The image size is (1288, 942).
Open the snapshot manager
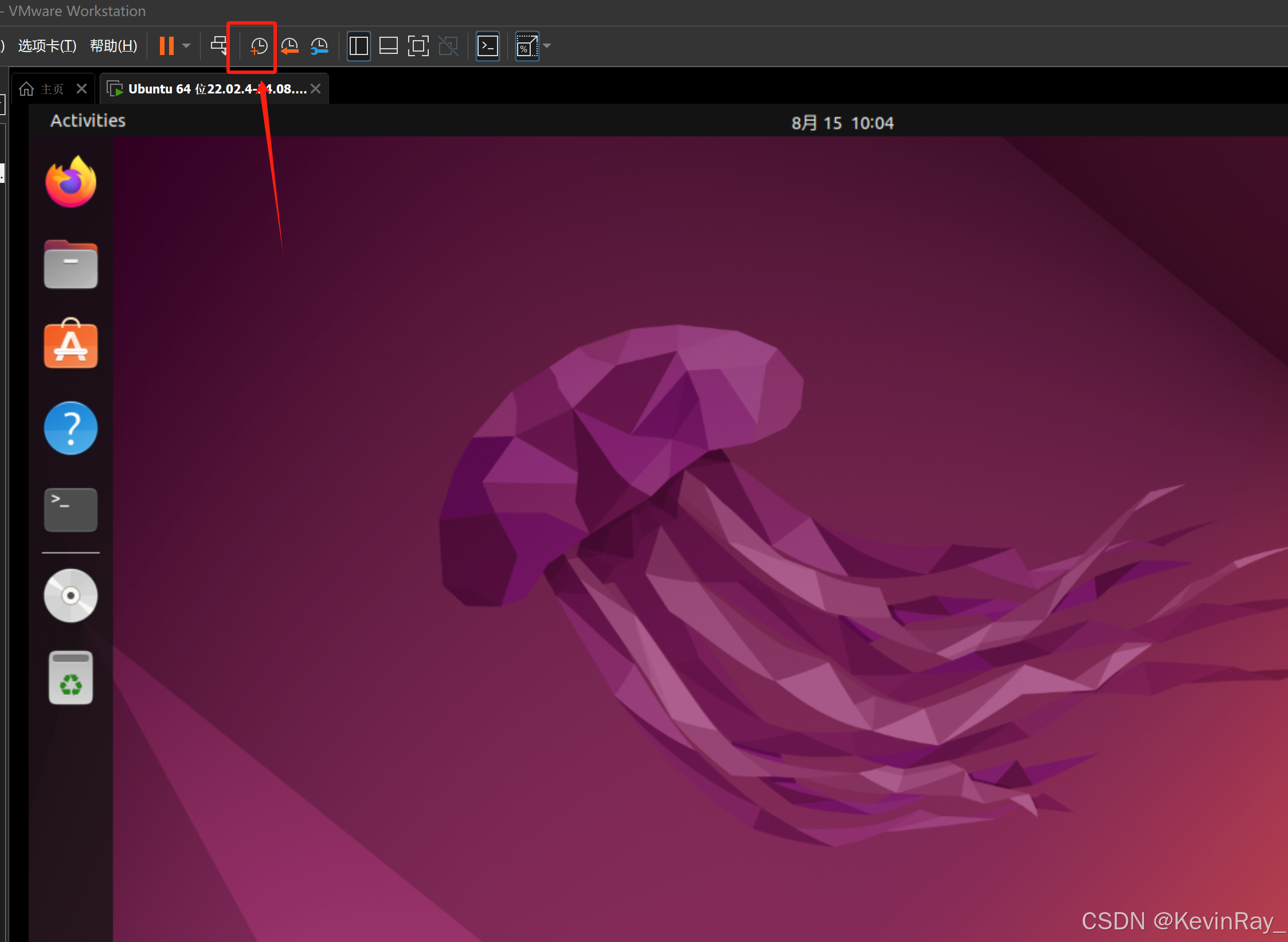pyautogui.click(x=319, y=46)
